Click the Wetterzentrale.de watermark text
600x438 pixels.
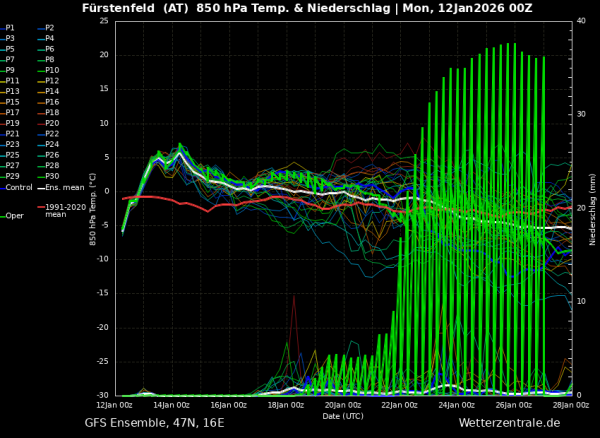pos(509,423)
